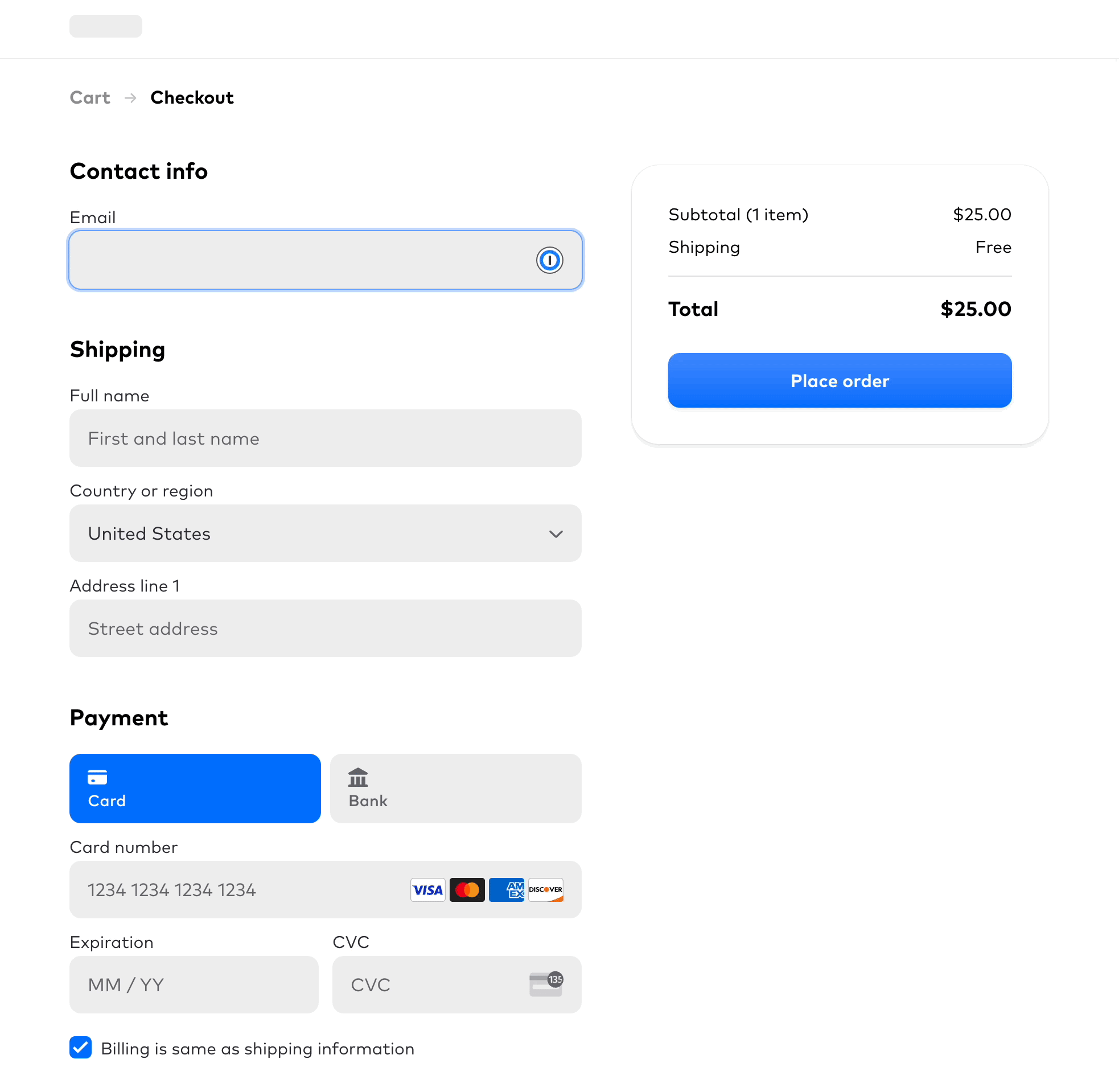This screenshot has height=1092, width=1119.
Task: Click the Subtotal (1 item) label
Action: [738, 215]
